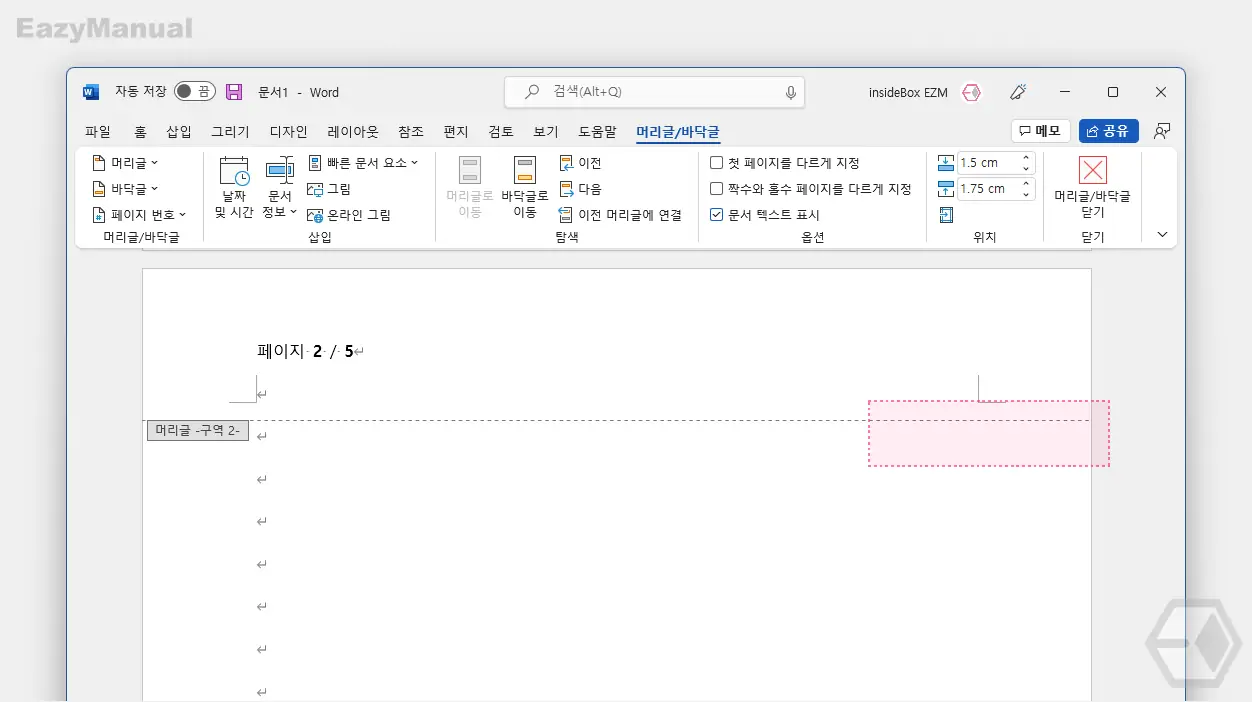Viewport: 1252px width, 702px height.
Task: Increase the 1.75 cm footer position value
Action: point(1026,184)
